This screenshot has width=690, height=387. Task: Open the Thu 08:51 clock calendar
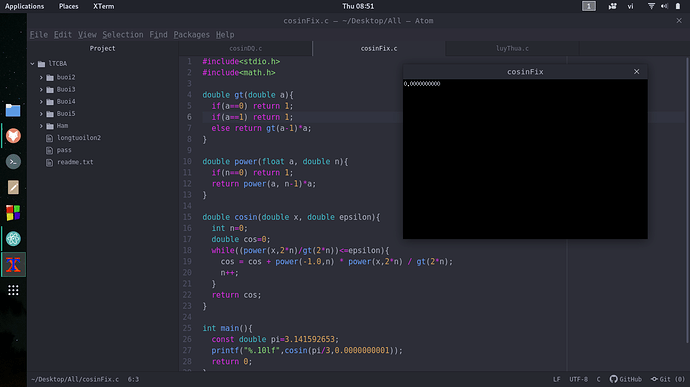click(358, 6)
